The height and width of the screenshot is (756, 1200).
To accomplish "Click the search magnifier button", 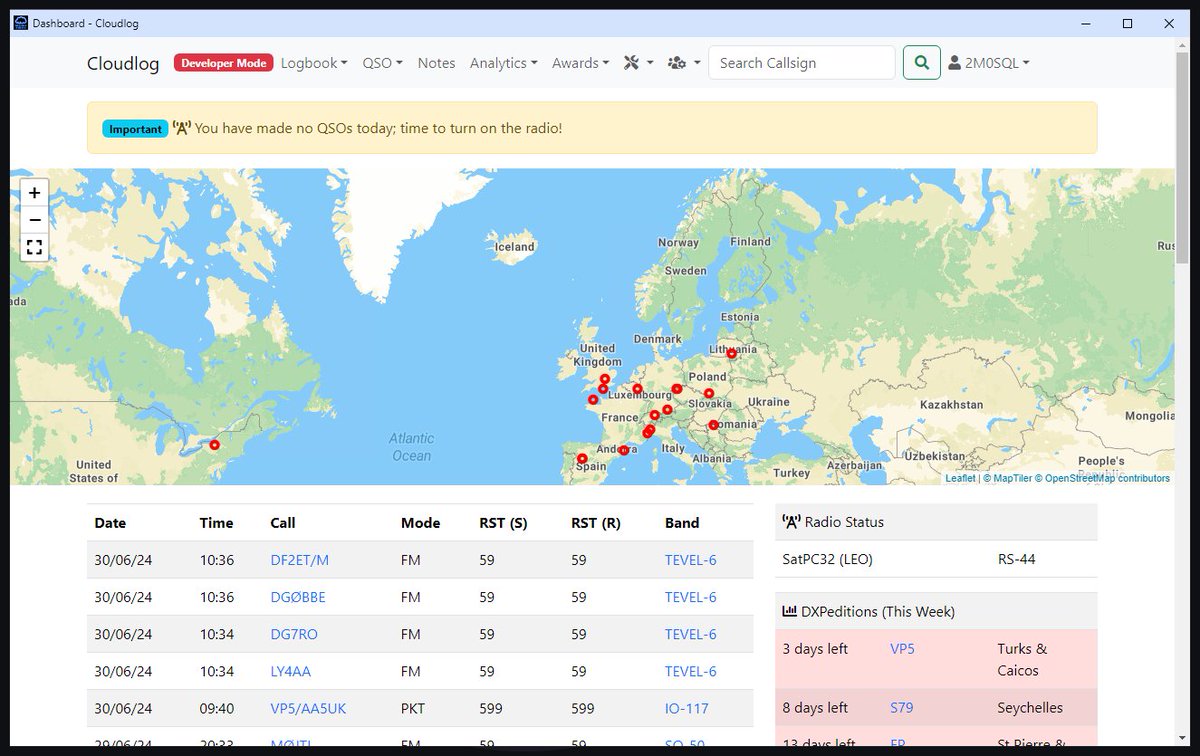I will [x=921, y=62].
